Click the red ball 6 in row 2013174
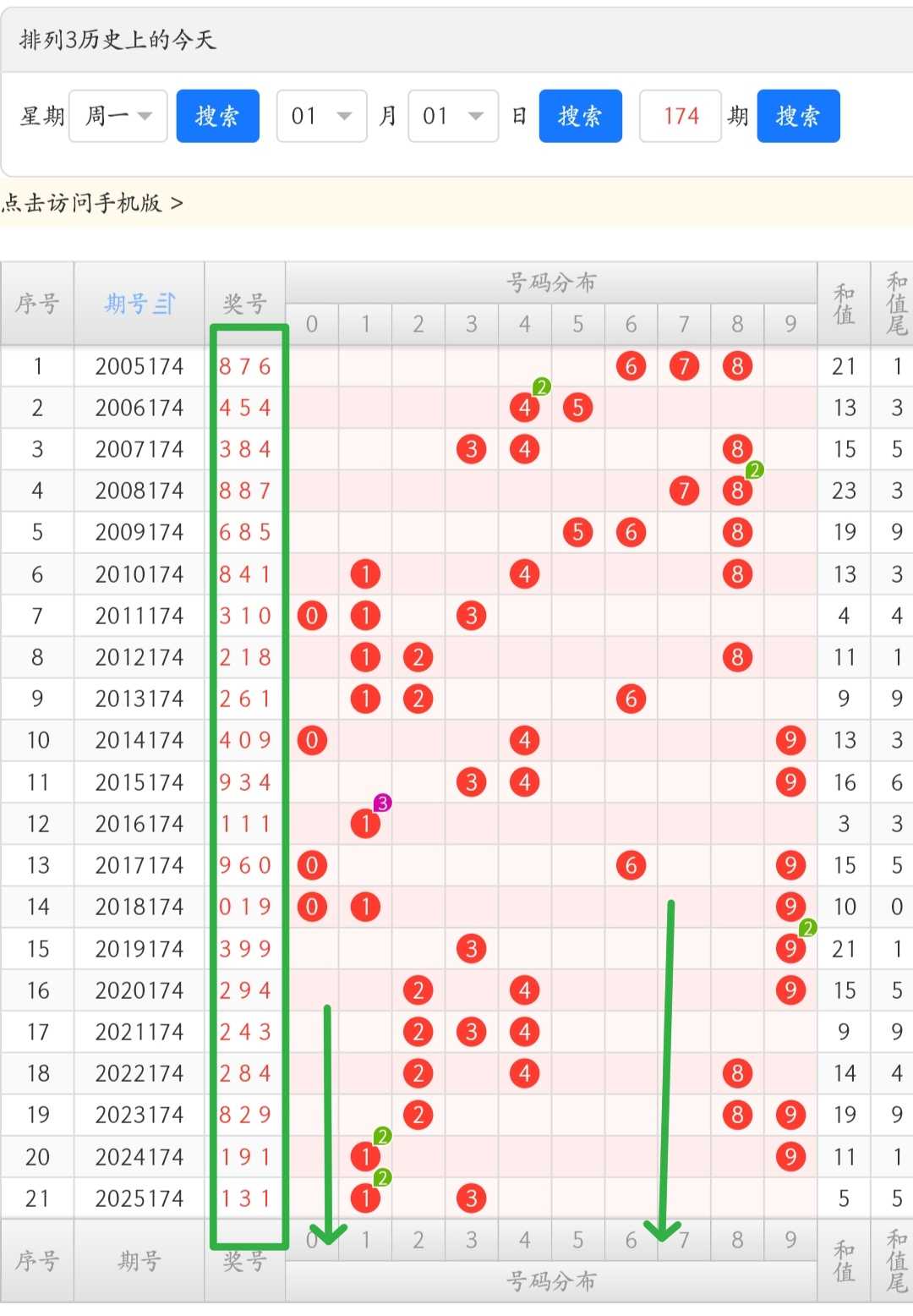The width and height of the screenshot is (913, 1316). click(x=631, y=699)
